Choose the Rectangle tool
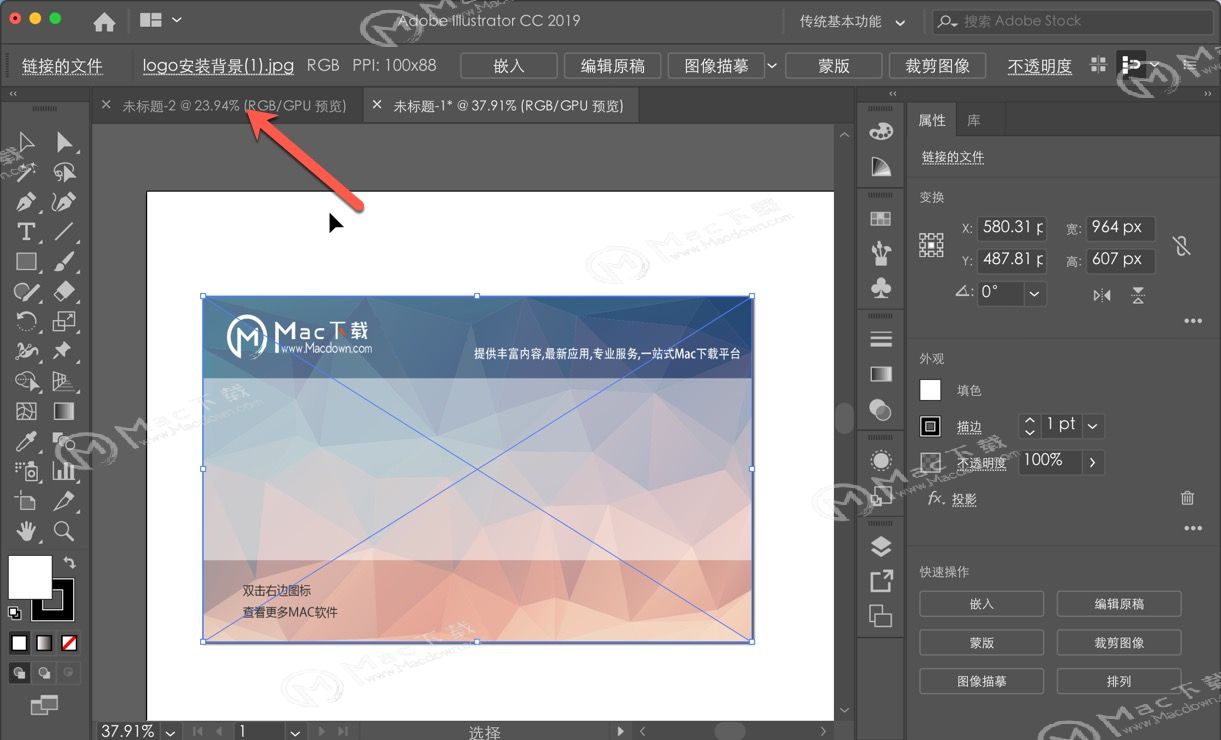This screenshot has height=740, width=1221. pos(26,262)
